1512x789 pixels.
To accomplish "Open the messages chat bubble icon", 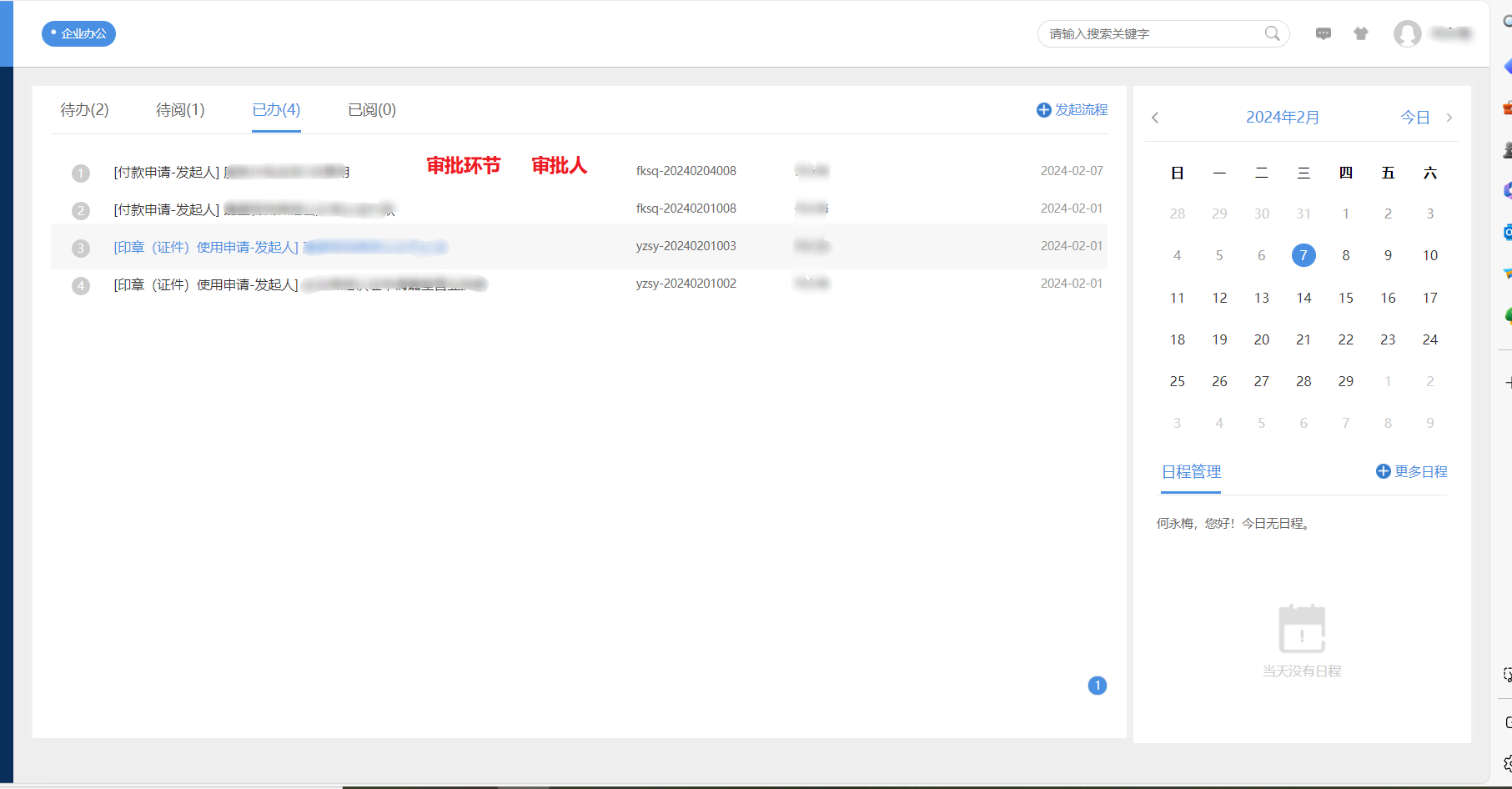I will click(x=1324, y=33).
